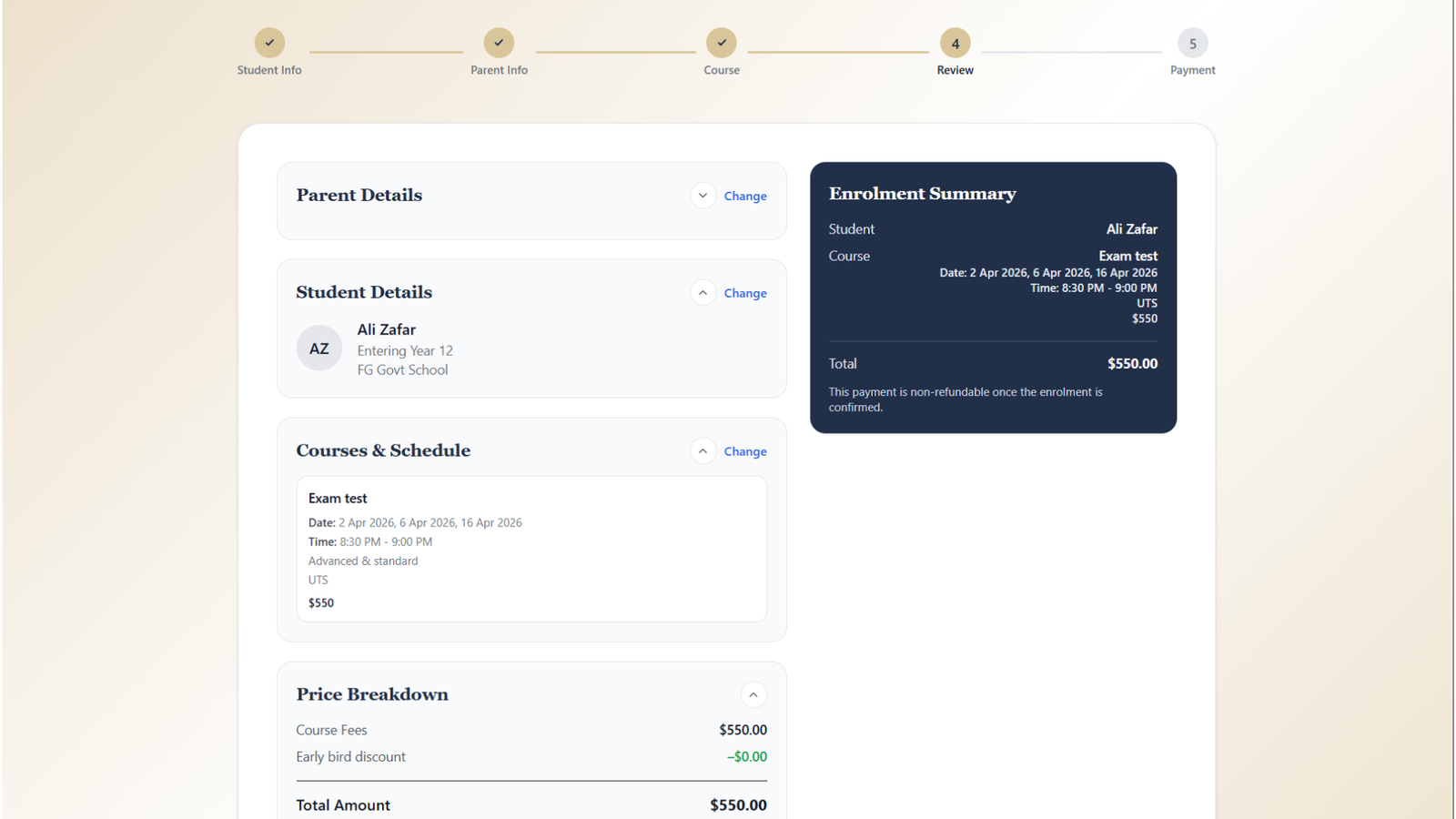Click Change link for Student Details
Image resolution: width=1456 pixels, height=819 pixels.
tap(744, 293)
